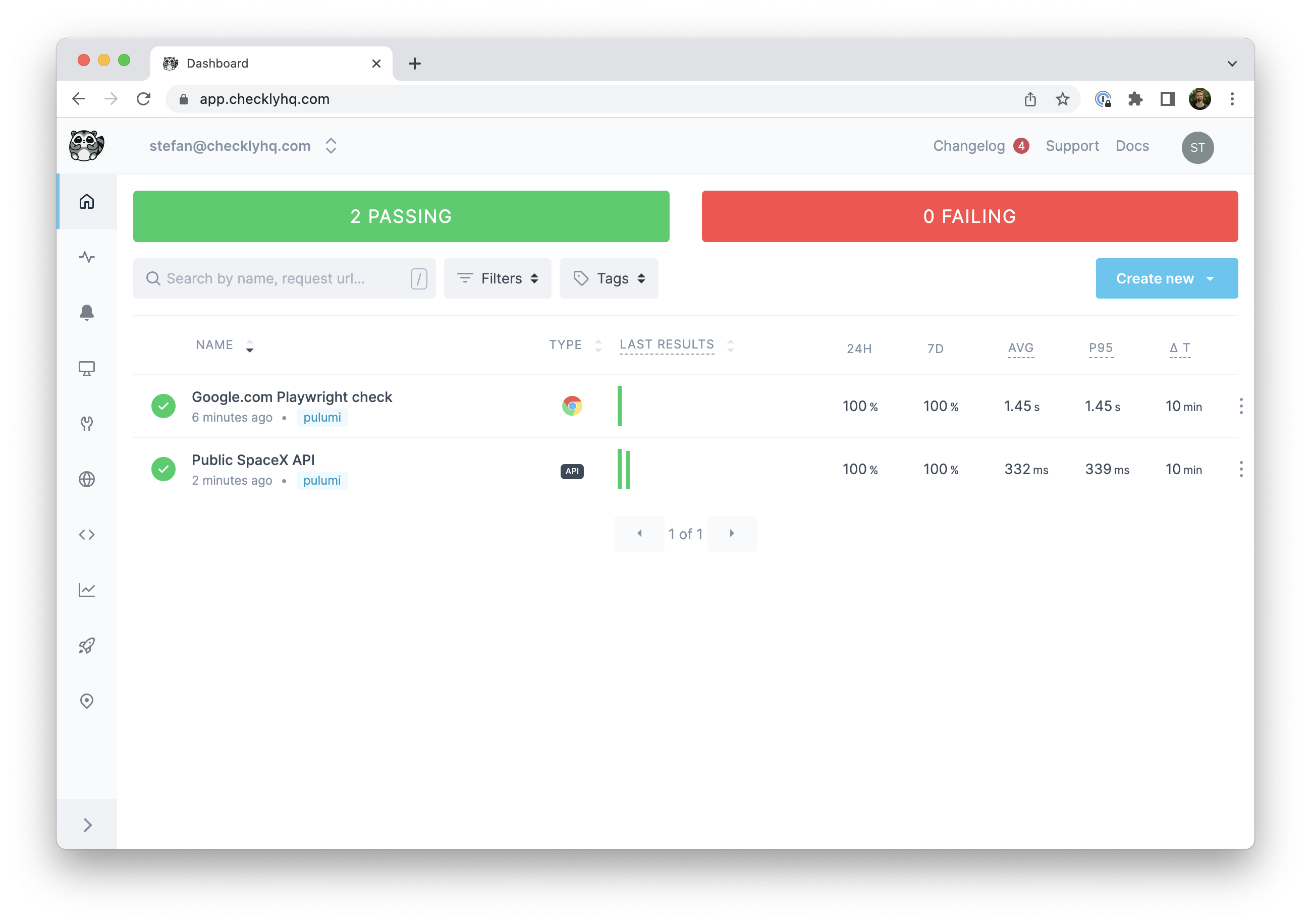Click the monitor dashboards sidebar icon
The image size is (1311, 924).
[x=87, y=368]
